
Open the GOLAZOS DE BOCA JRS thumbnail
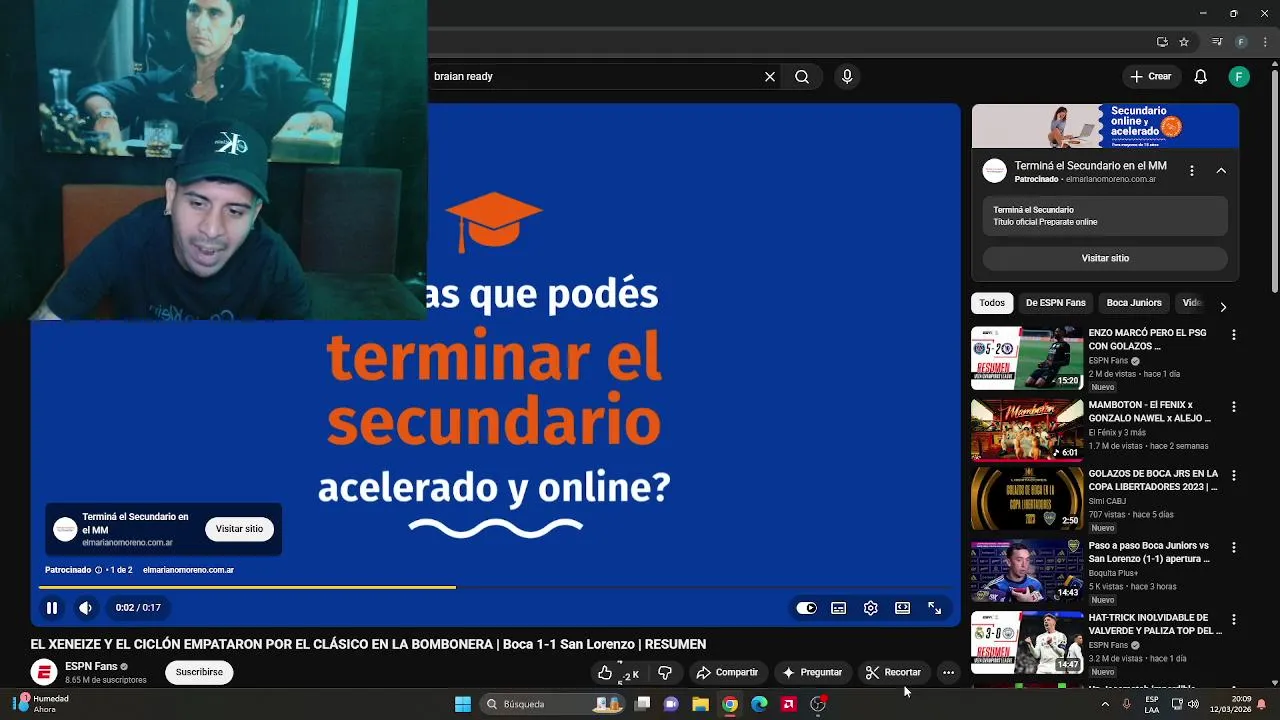click(x=1027, y=499)
